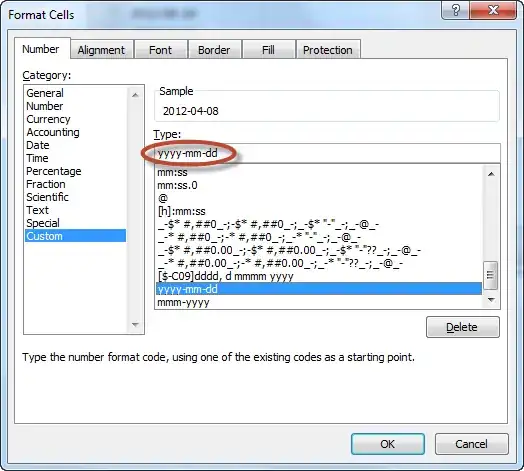Image resolution: width=524 pixels, height=471 pixels.
Task: Select the highlighted yyyy-mm-dd list entry
Action: tap(319, 289)
